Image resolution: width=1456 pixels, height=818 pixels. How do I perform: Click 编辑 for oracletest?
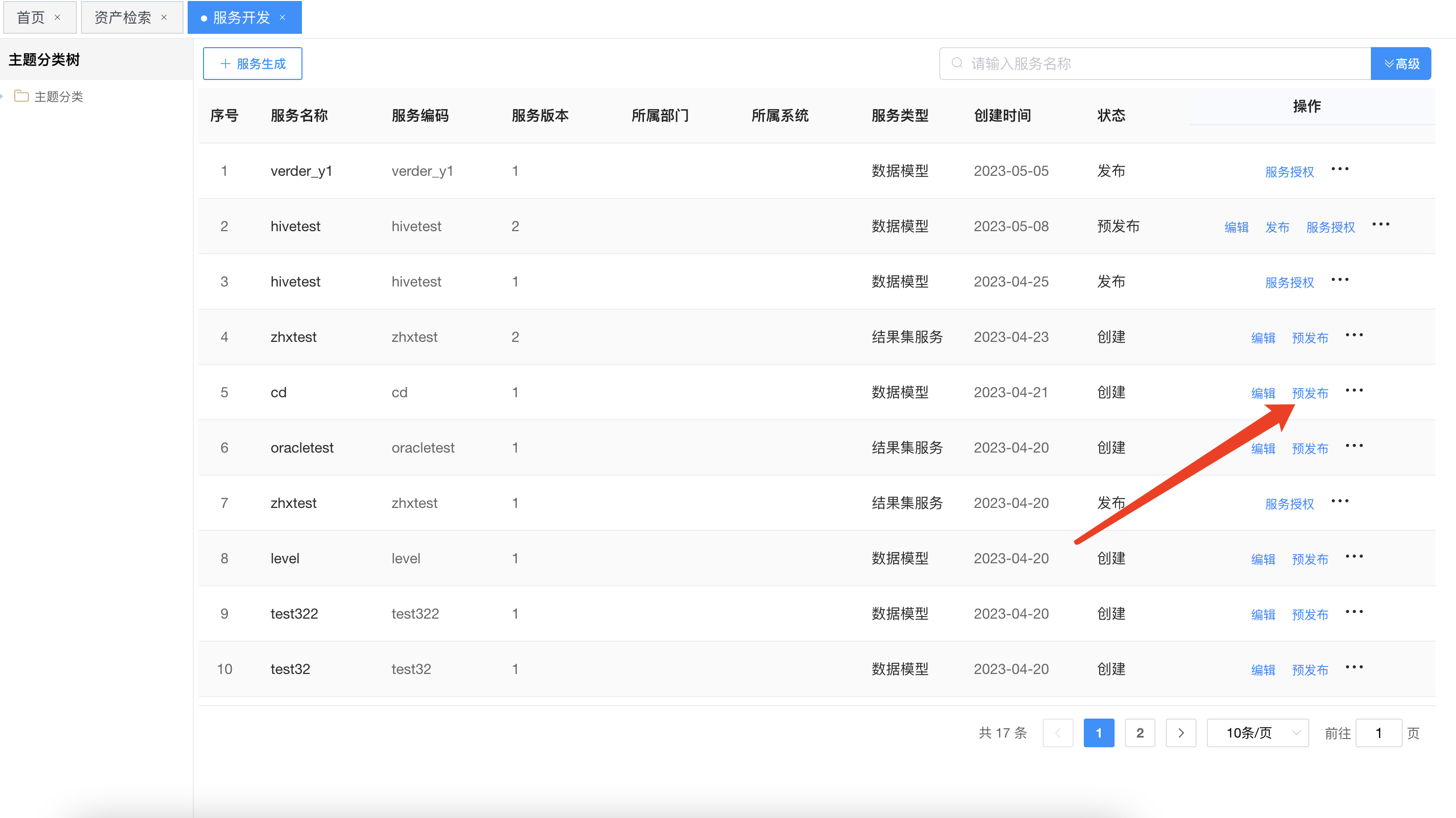(1263, 448)
